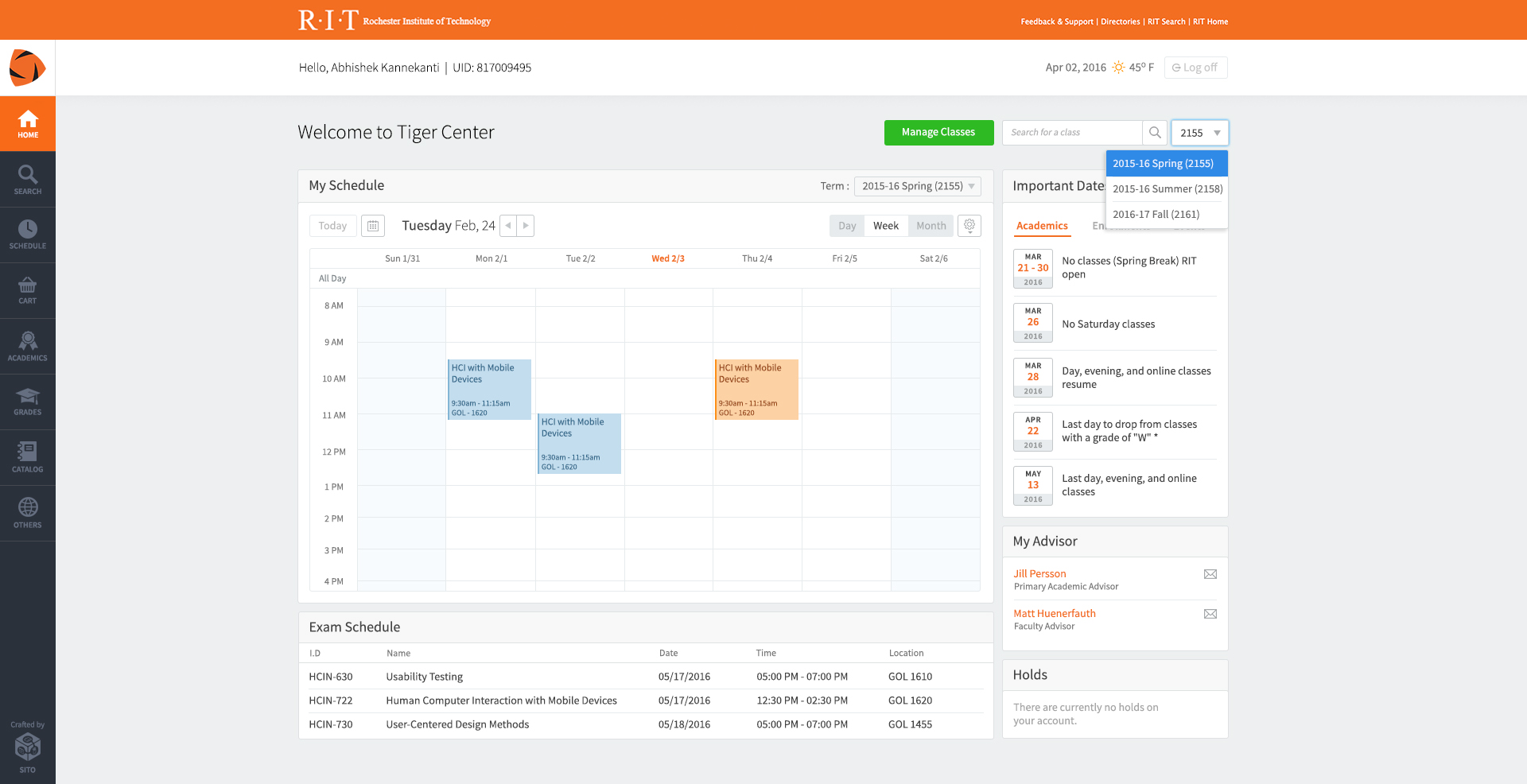
Task: Open the Home sidebar icon
Action: [28, 124]
